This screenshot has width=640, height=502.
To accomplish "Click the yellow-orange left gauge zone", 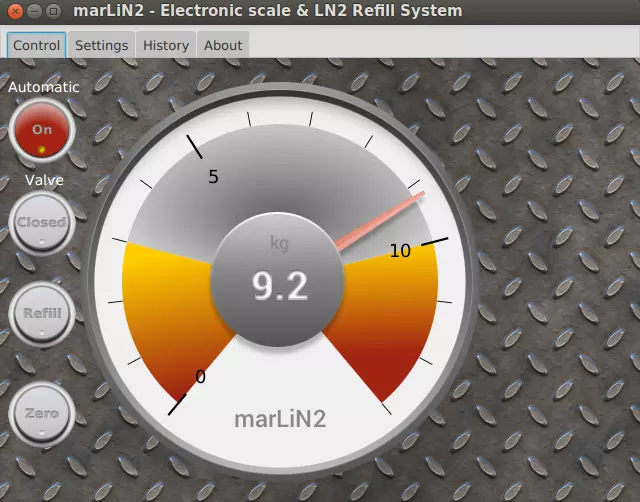I will pos(160,310).
